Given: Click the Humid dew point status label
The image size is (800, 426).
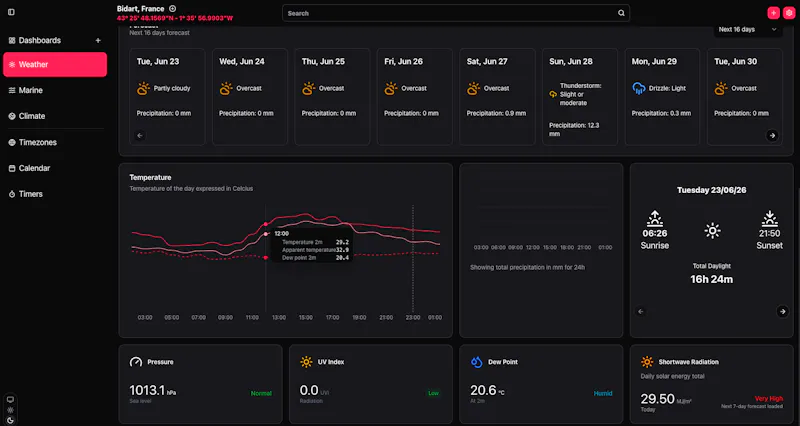Looking at the screenshot, I should [x=603, y=393].
